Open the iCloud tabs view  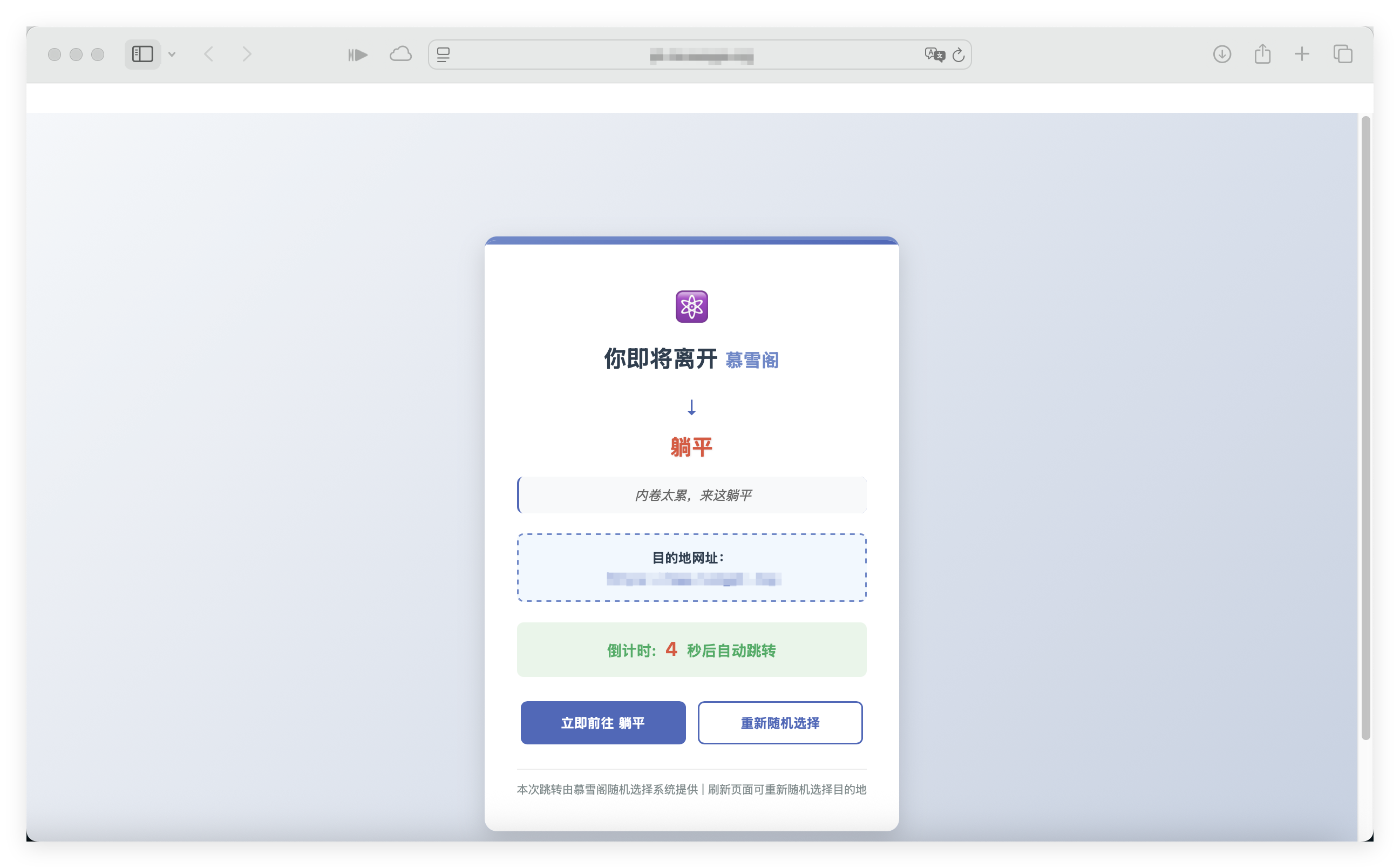pyautogui.click(x=400, y=54)
